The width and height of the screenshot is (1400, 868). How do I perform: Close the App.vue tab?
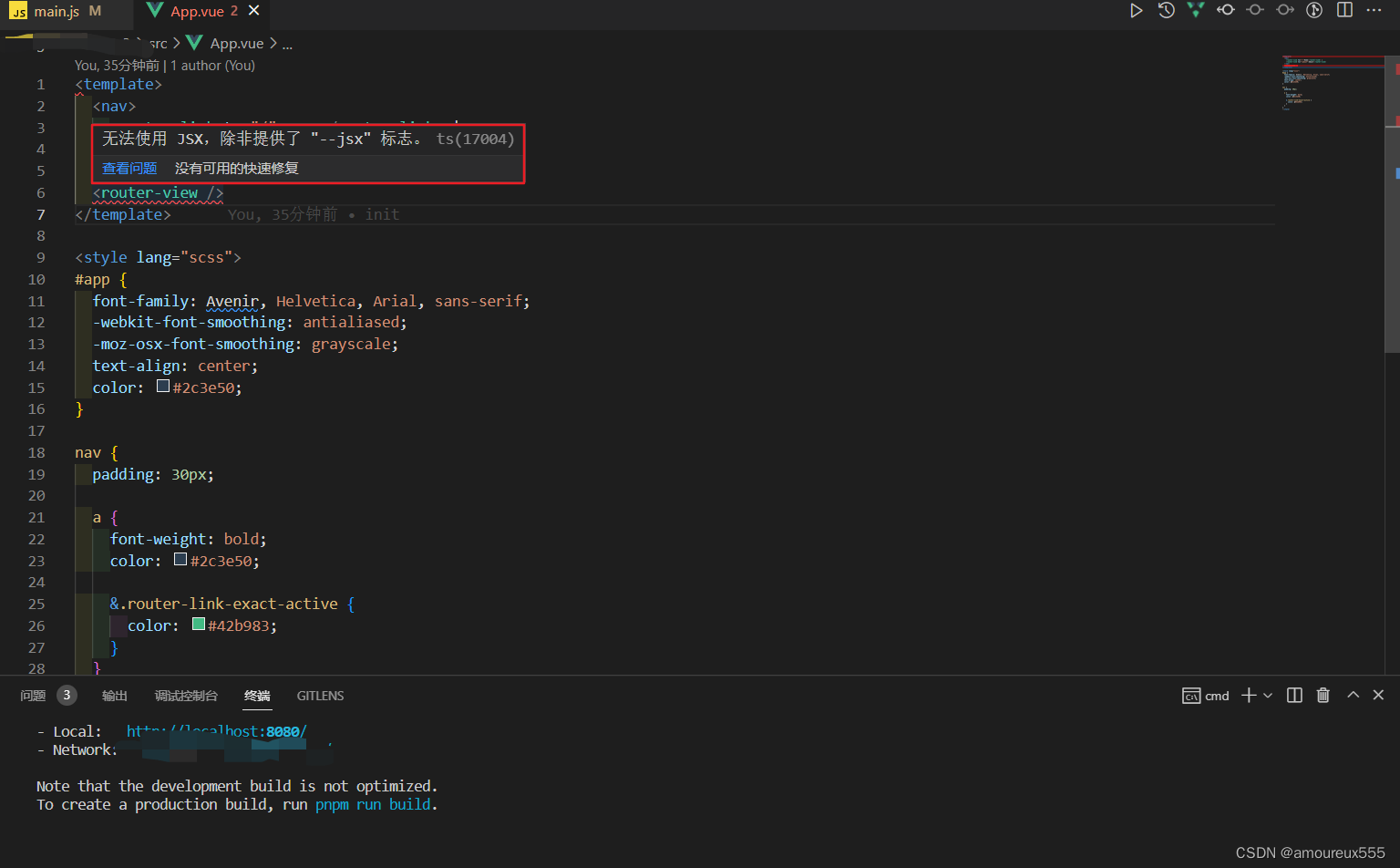[254, 11]
